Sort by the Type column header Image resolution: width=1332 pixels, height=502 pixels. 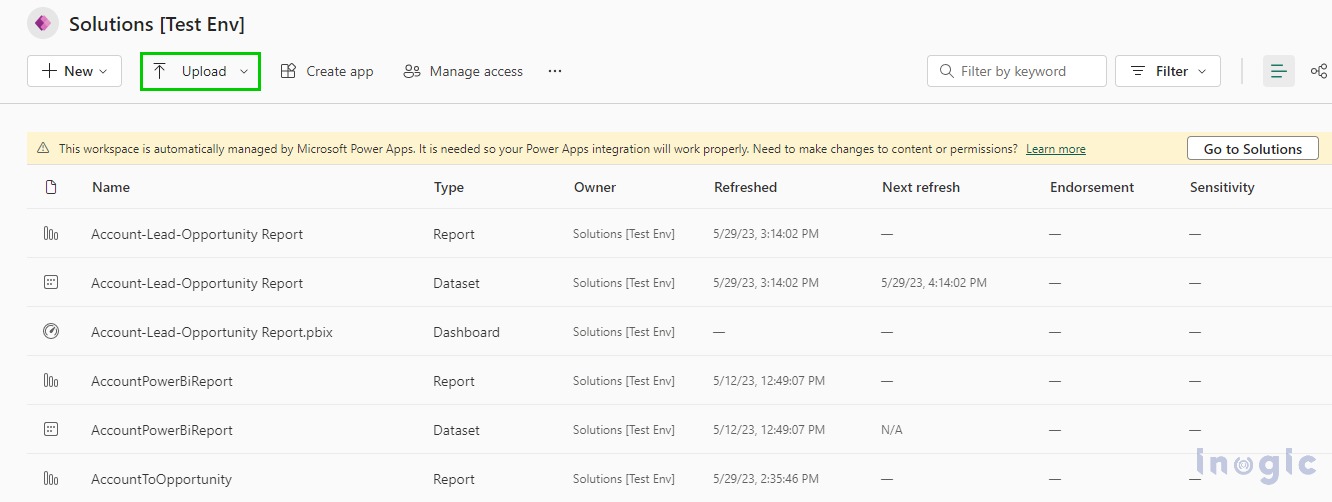pos(449,187)
